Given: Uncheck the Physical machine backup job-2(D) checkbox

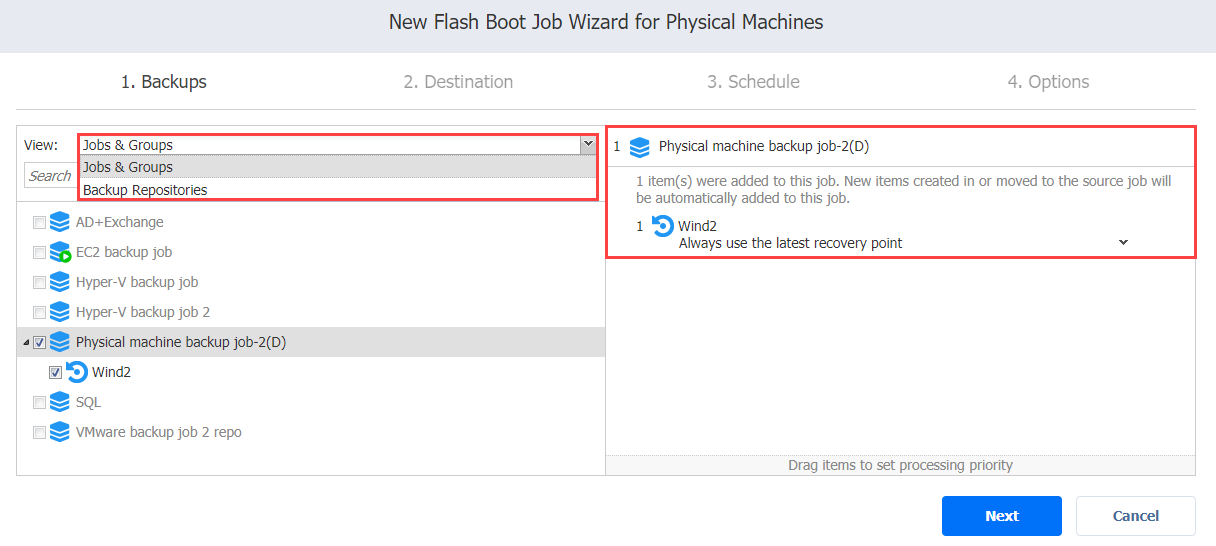Looking at the screenshot, I should pyautogui.click(x=39, y=342).
